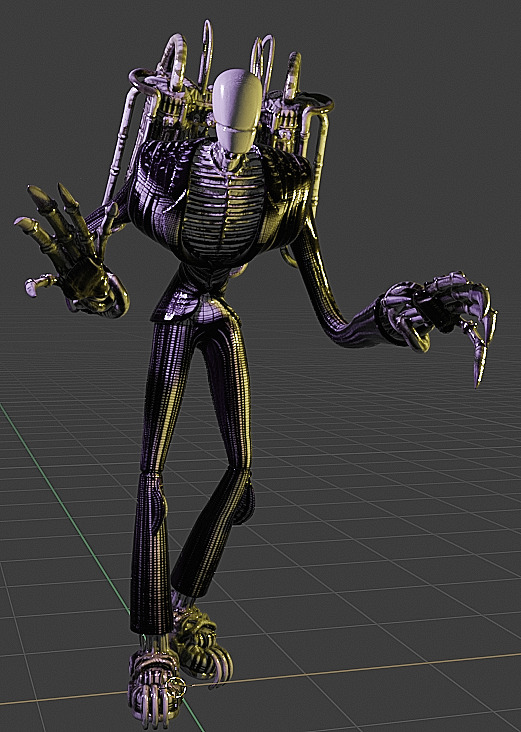521x732 pixels.
Task: Click the 3D cursor at the world origin
Action: click(x=176, y=687)
